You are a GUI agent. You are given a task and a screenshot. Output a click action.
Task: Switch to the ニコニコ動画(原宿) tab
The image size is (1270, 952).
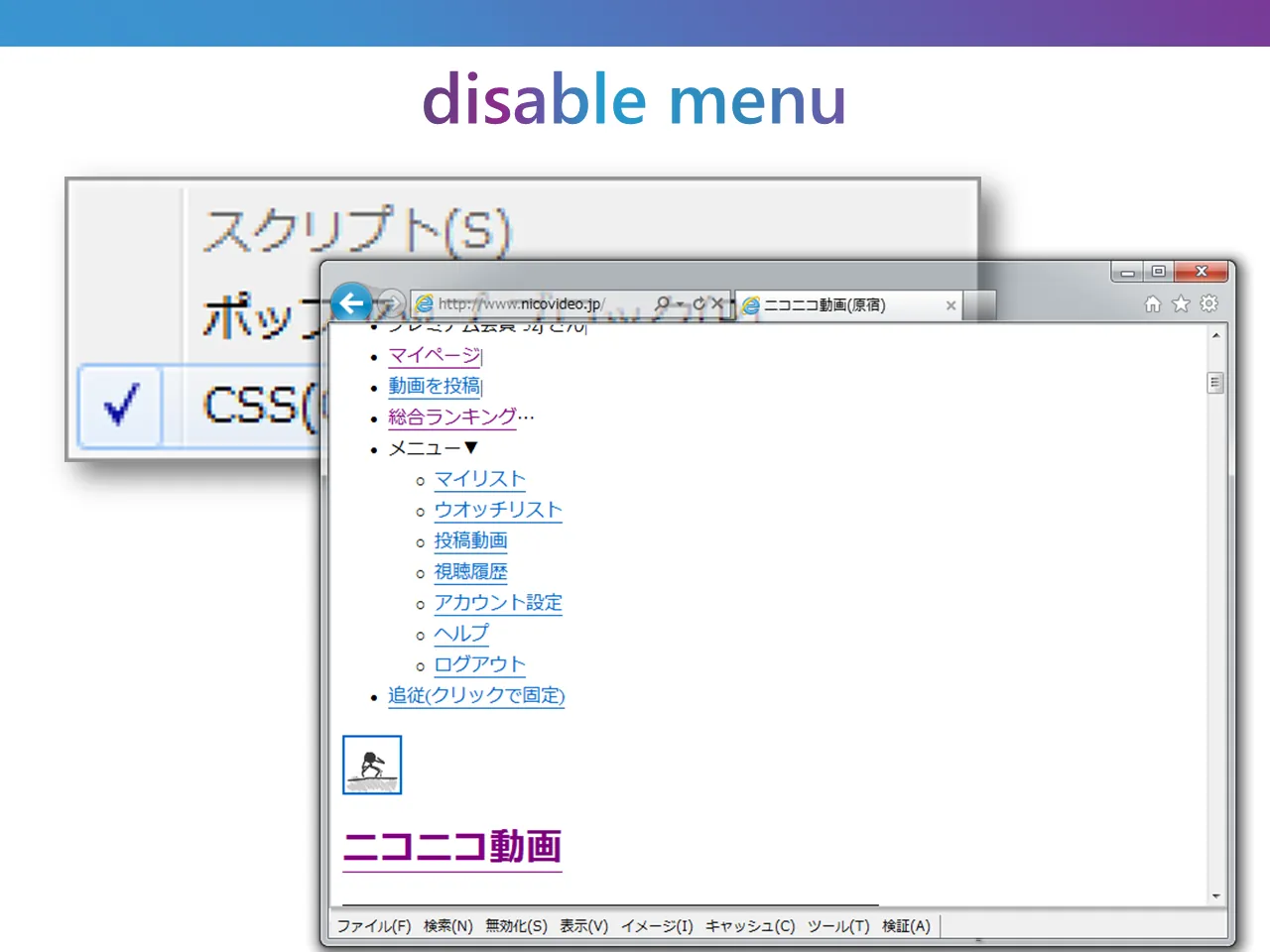click(x=848, y=305)
